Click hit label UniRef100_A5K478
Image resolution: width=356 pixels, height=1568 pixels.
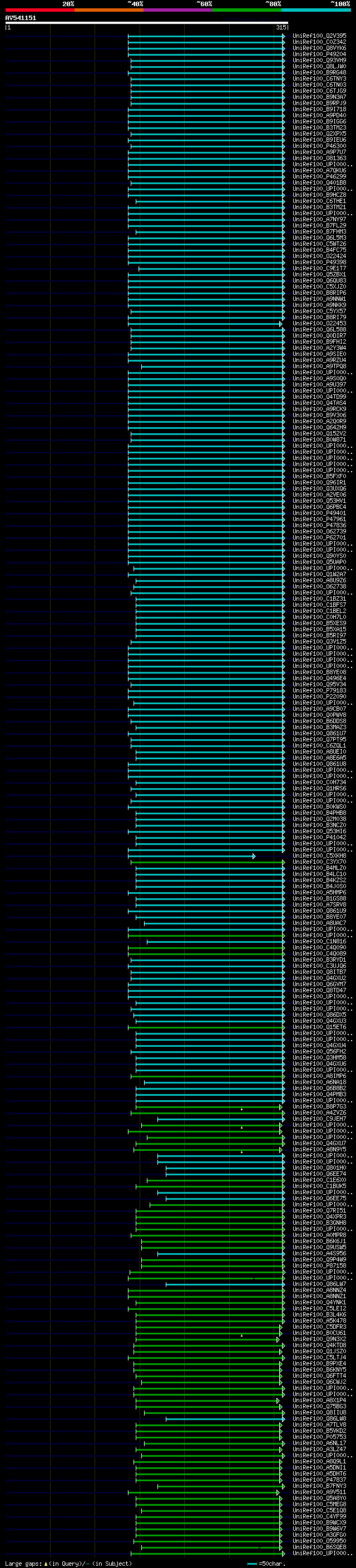pos(319,1321)
